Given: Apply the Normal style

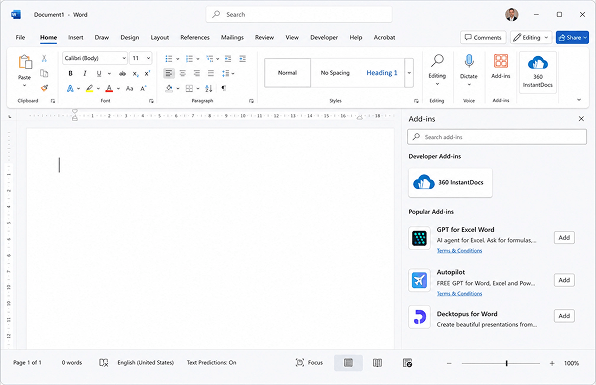Looking at the screenshot, I should click(x=287, y=73).
